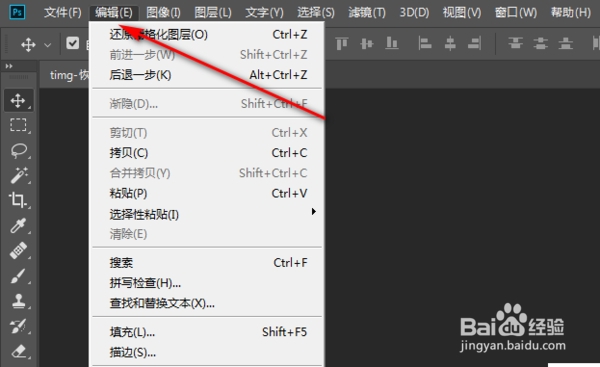Distribute bottom edges icon in options bar
This screenshot has height=367, width=600.
tap(565, 43)
